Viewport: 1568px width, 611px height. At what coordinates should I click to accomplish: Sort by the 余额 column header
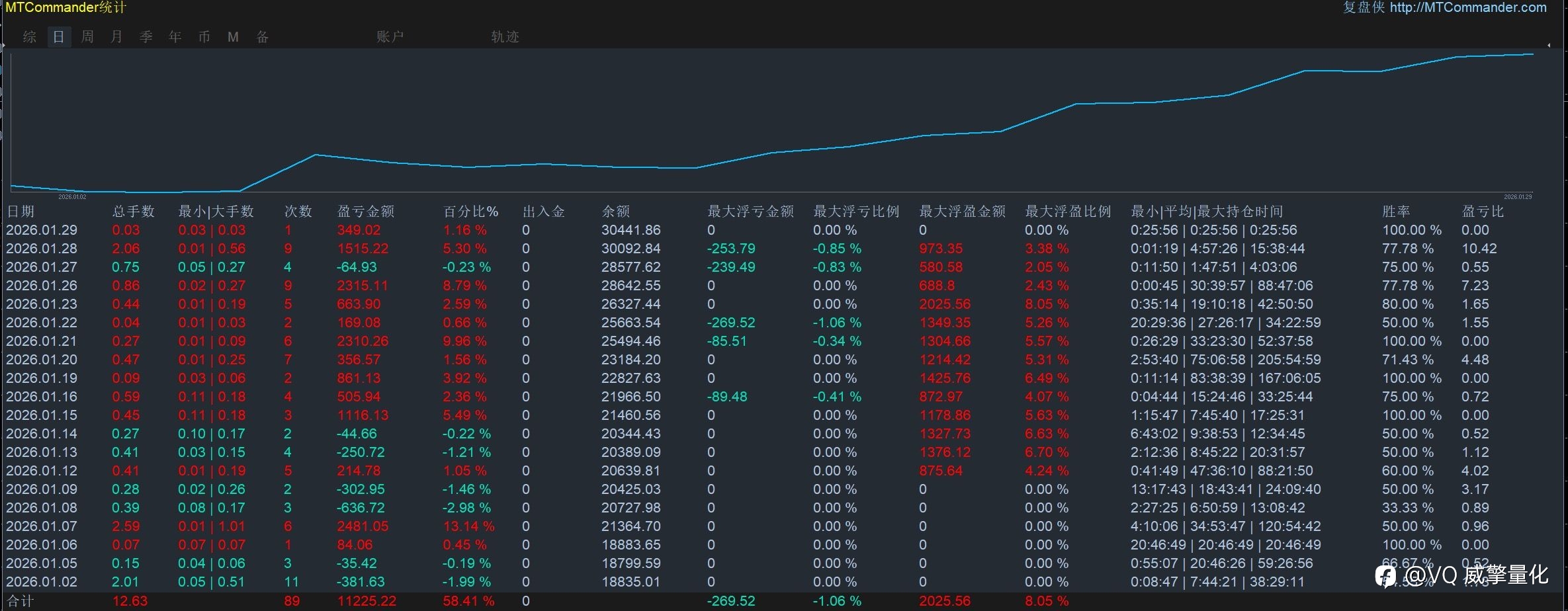(x=616, y=212)
